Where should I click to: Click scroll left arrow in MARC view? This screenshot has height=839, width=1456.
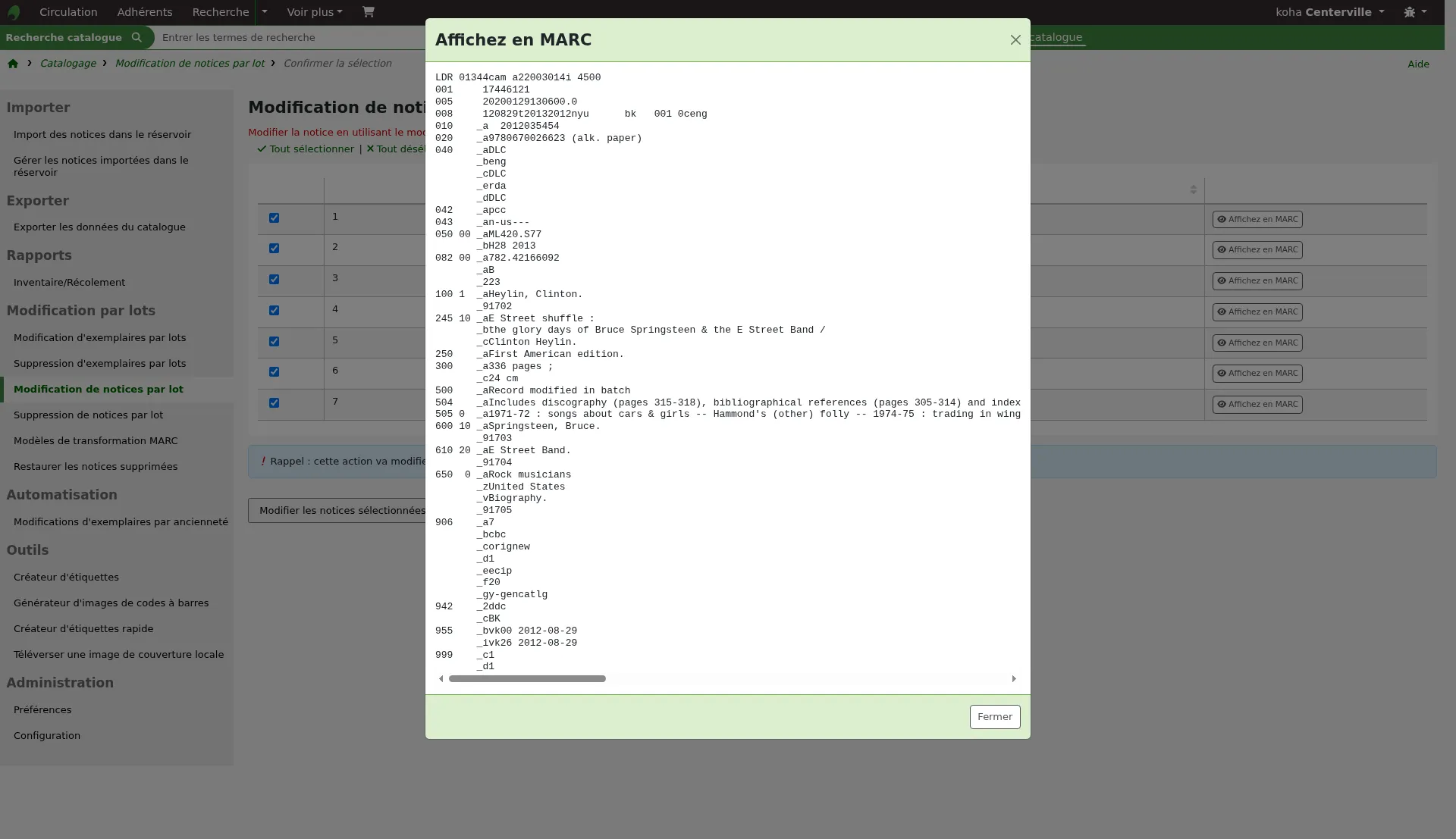pyautogui.click(x=441, y=679)
